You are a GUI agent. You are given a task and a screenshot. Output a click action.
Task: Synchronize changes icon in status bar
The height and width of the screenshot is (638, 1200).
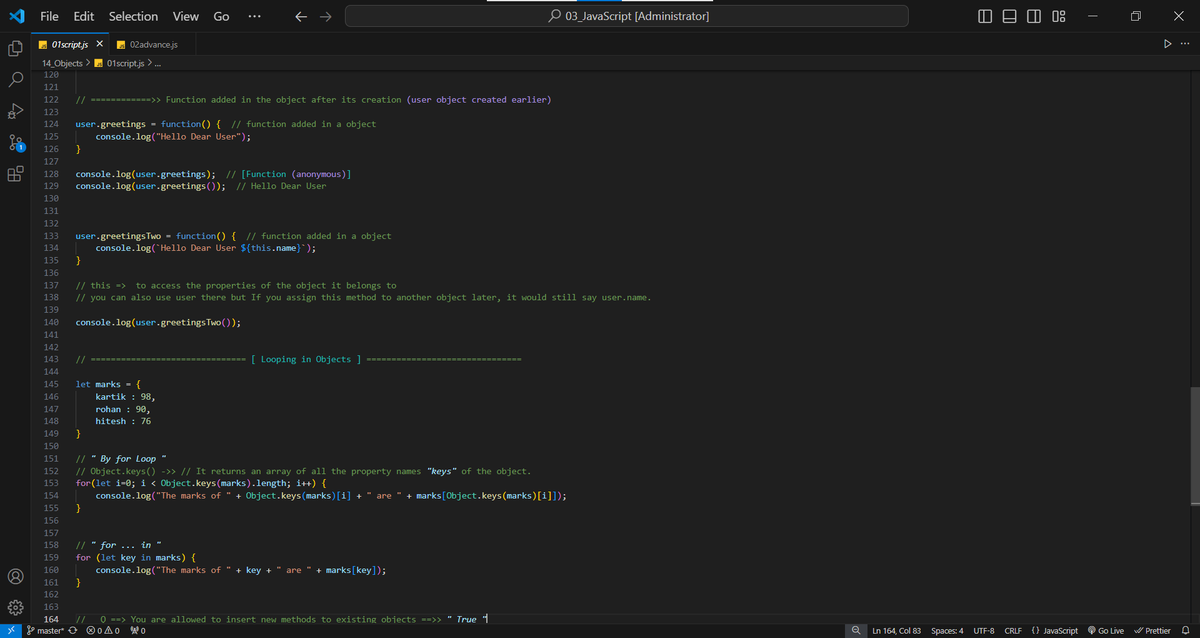(x=73, y=631)
